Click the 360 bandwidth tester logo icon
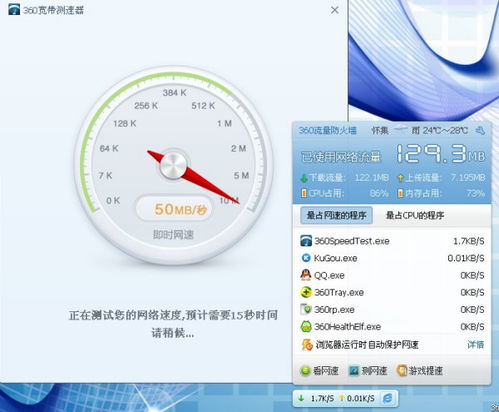 pyautogui.click(x=14, y=10)
